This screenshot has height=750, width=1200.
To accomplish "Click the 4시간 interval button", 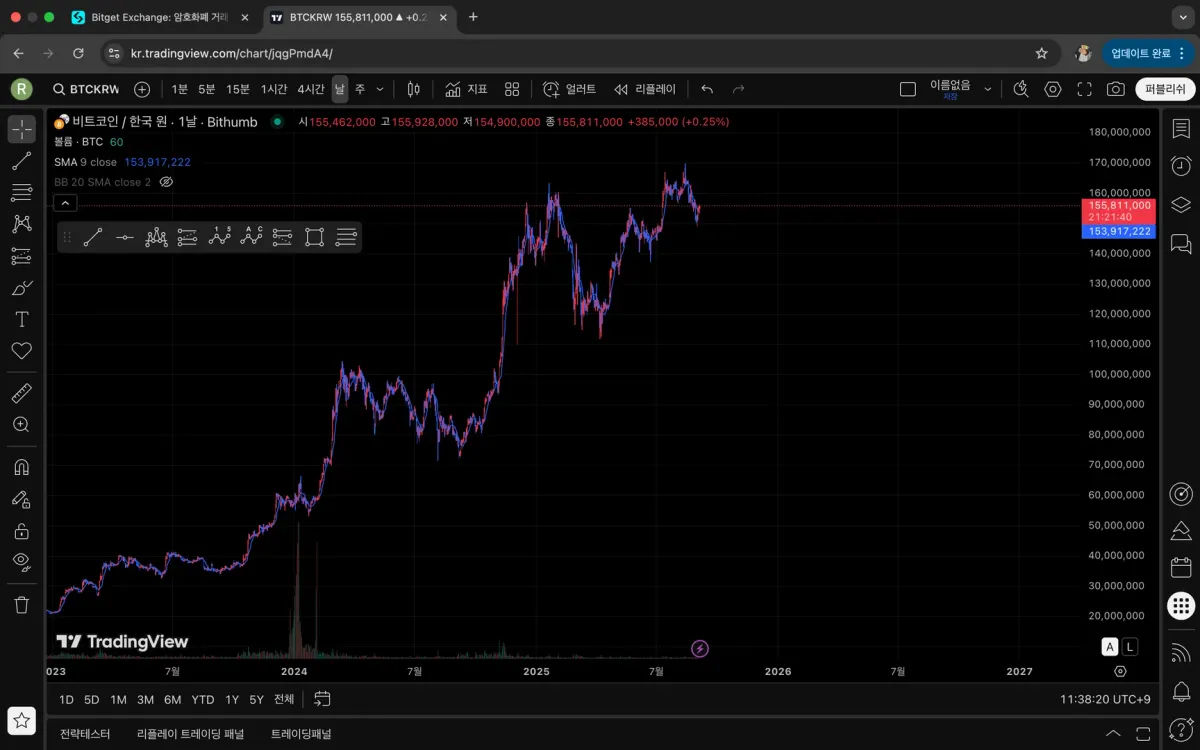I will pos(311,89).
